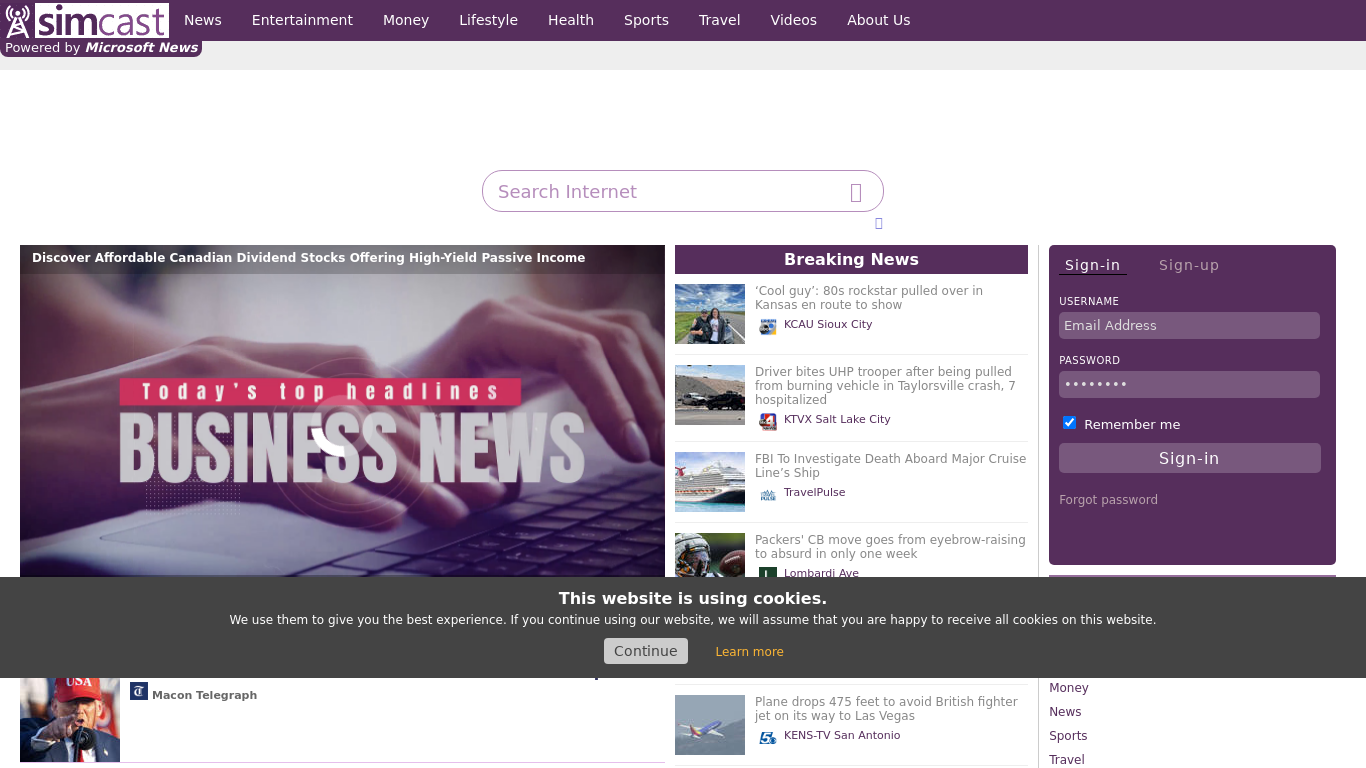
Task: Click the rockstar story thumbnail
Action: [710, 314]
